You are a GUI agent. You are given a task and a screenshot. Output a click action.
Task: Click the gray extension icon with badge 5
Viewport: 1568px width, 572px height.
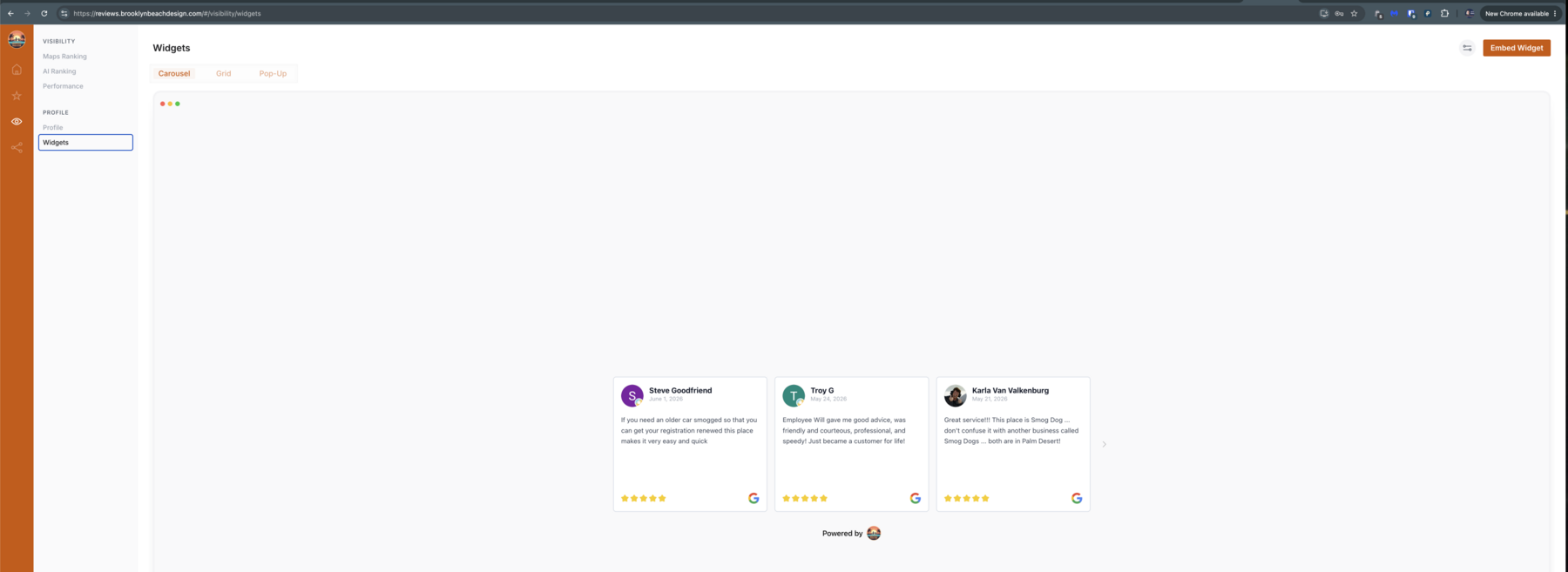click(x=1378, y=14)
